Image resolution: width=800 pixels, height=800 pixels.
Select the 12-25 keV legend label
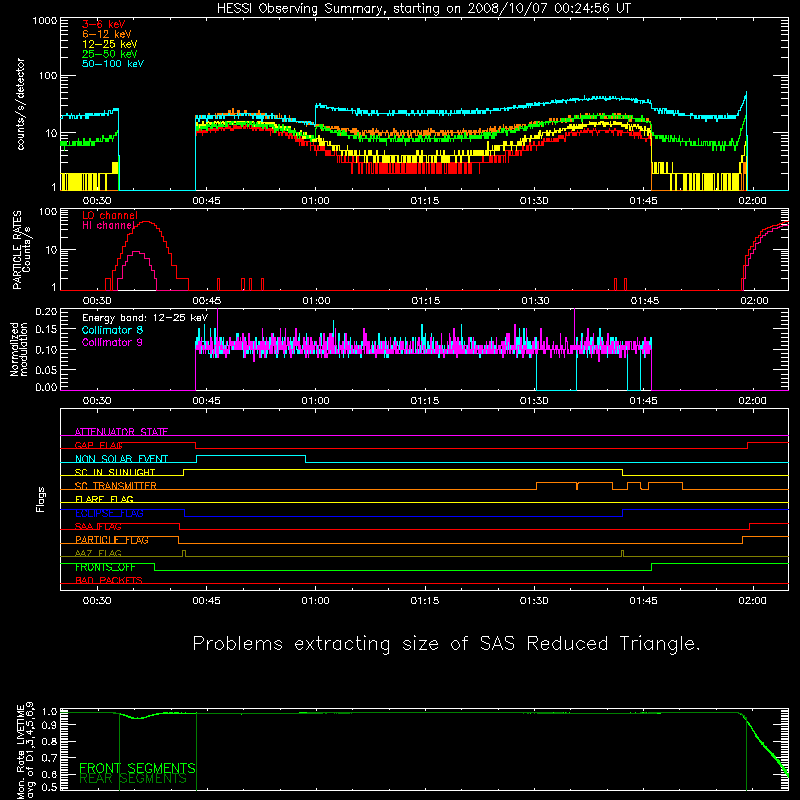110,44
